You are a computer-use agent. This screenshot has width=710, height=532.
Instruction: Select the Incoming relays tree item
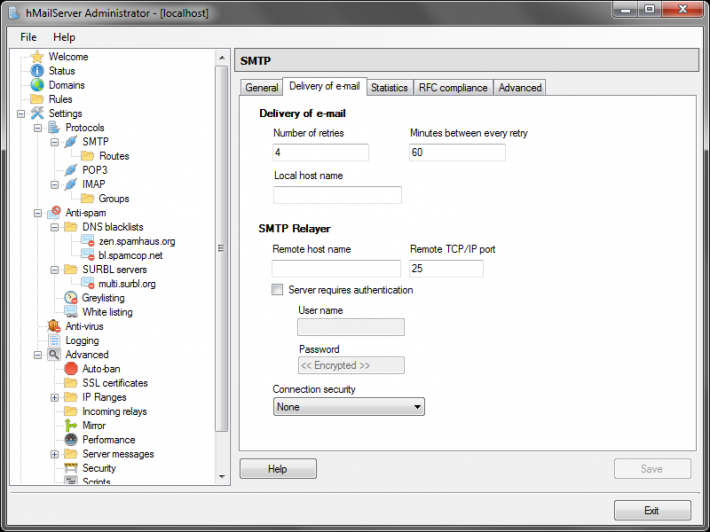point(115,411)
